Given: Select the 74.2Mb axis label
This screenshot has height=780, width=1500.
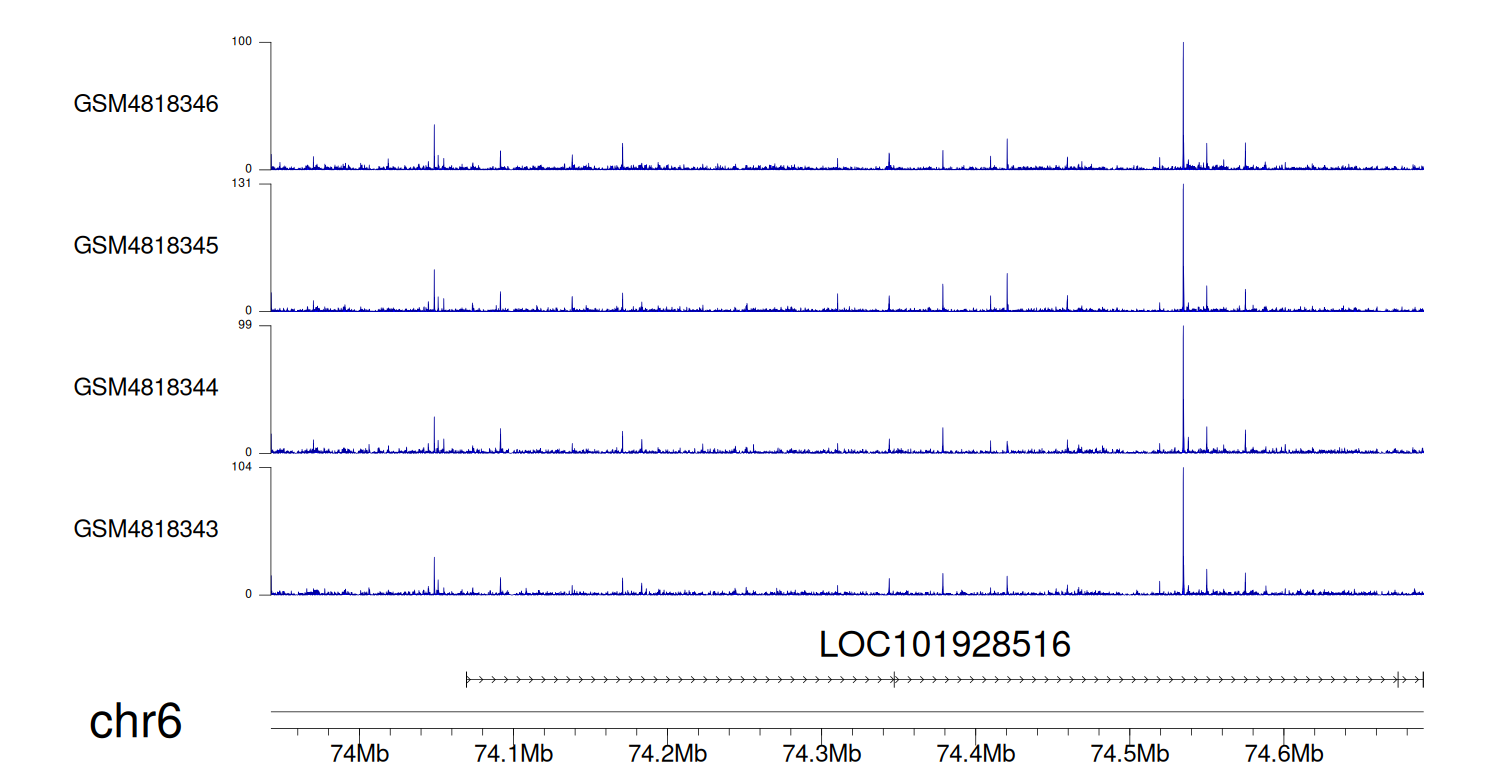Looking at the screenshot, I should tap(667, 754).
